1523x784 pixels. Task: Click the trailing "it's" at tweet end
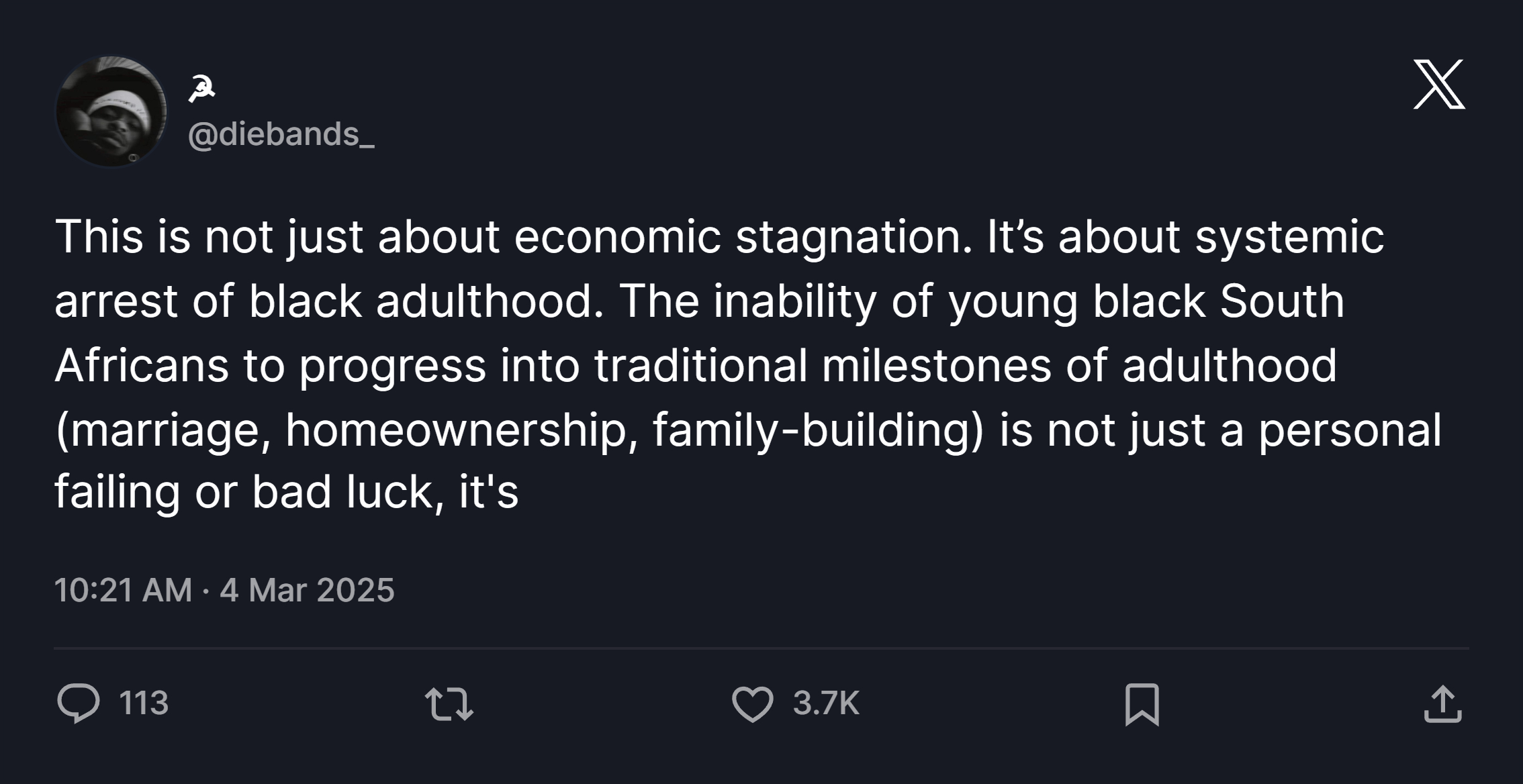[488, 492]
